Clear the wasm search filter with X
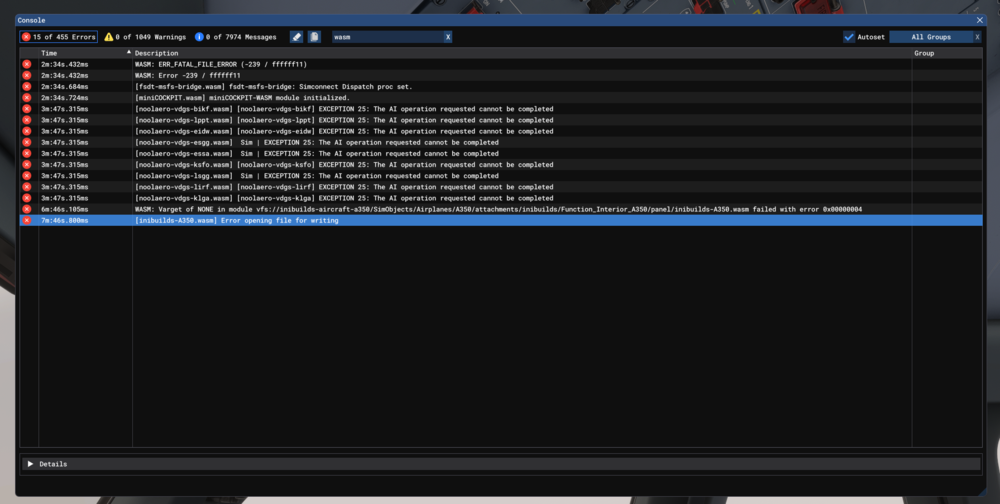 point(447,37)
